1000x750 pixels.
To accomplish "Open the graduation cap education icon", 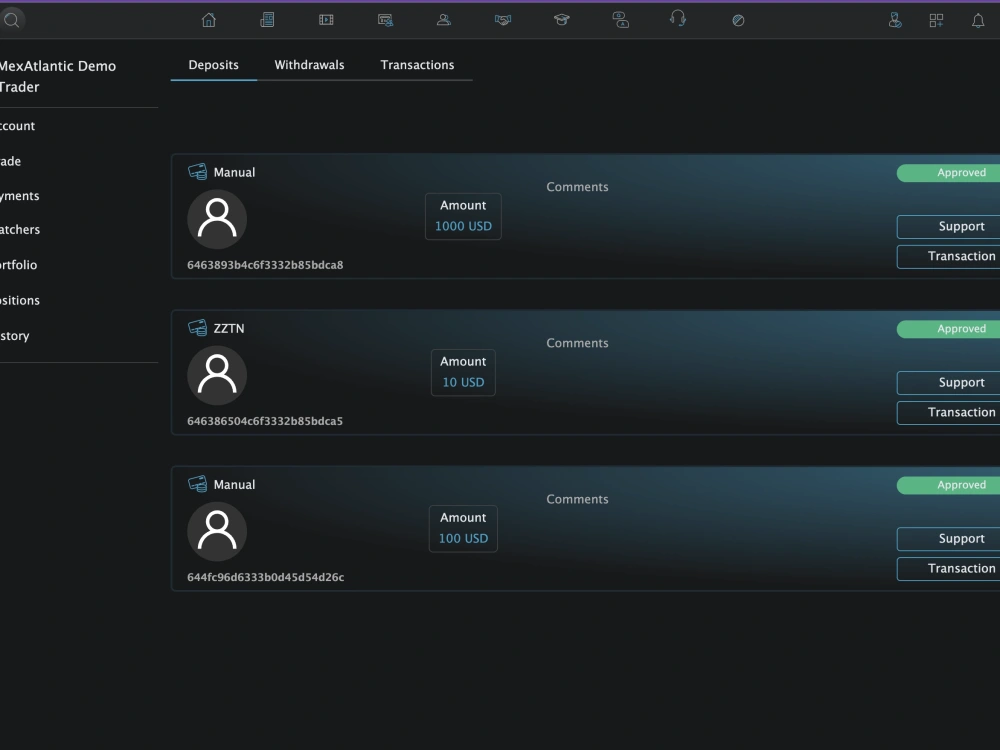I will point(561,20).
